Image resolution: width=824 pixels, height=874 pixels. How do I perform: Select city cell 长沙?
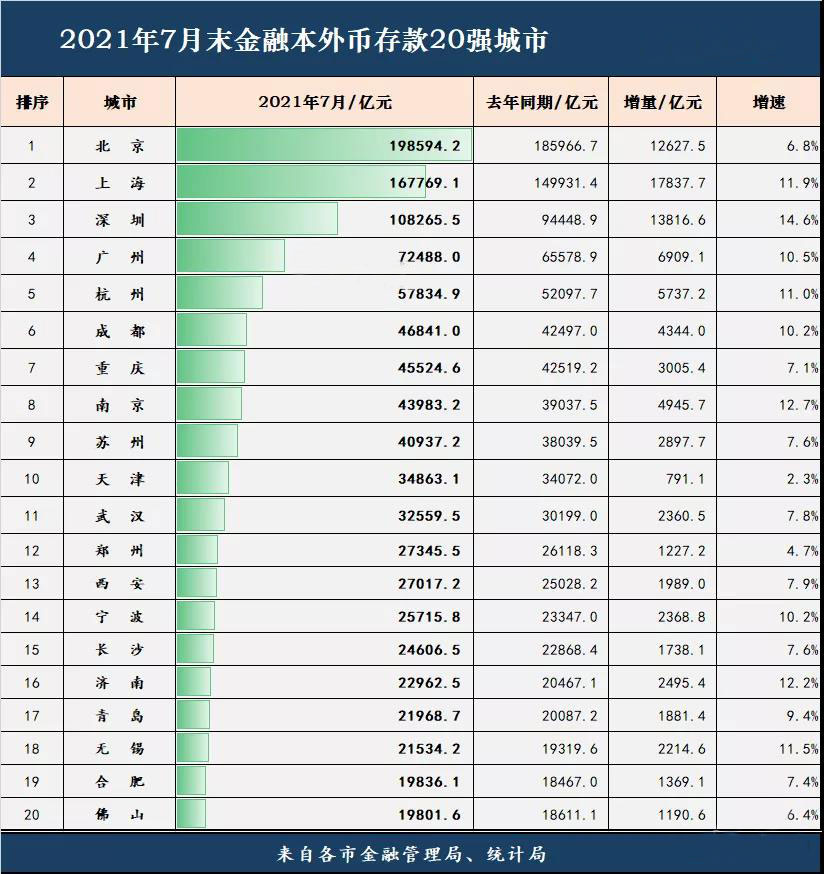(120, 649)
